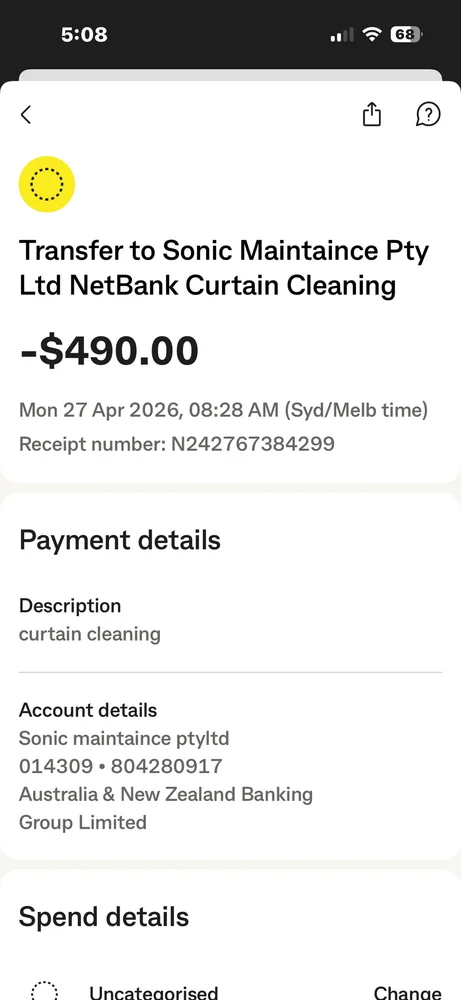Screen dimensions: 461x1000
Task: Tap the share receipt icon
Action: pos(372,114)
